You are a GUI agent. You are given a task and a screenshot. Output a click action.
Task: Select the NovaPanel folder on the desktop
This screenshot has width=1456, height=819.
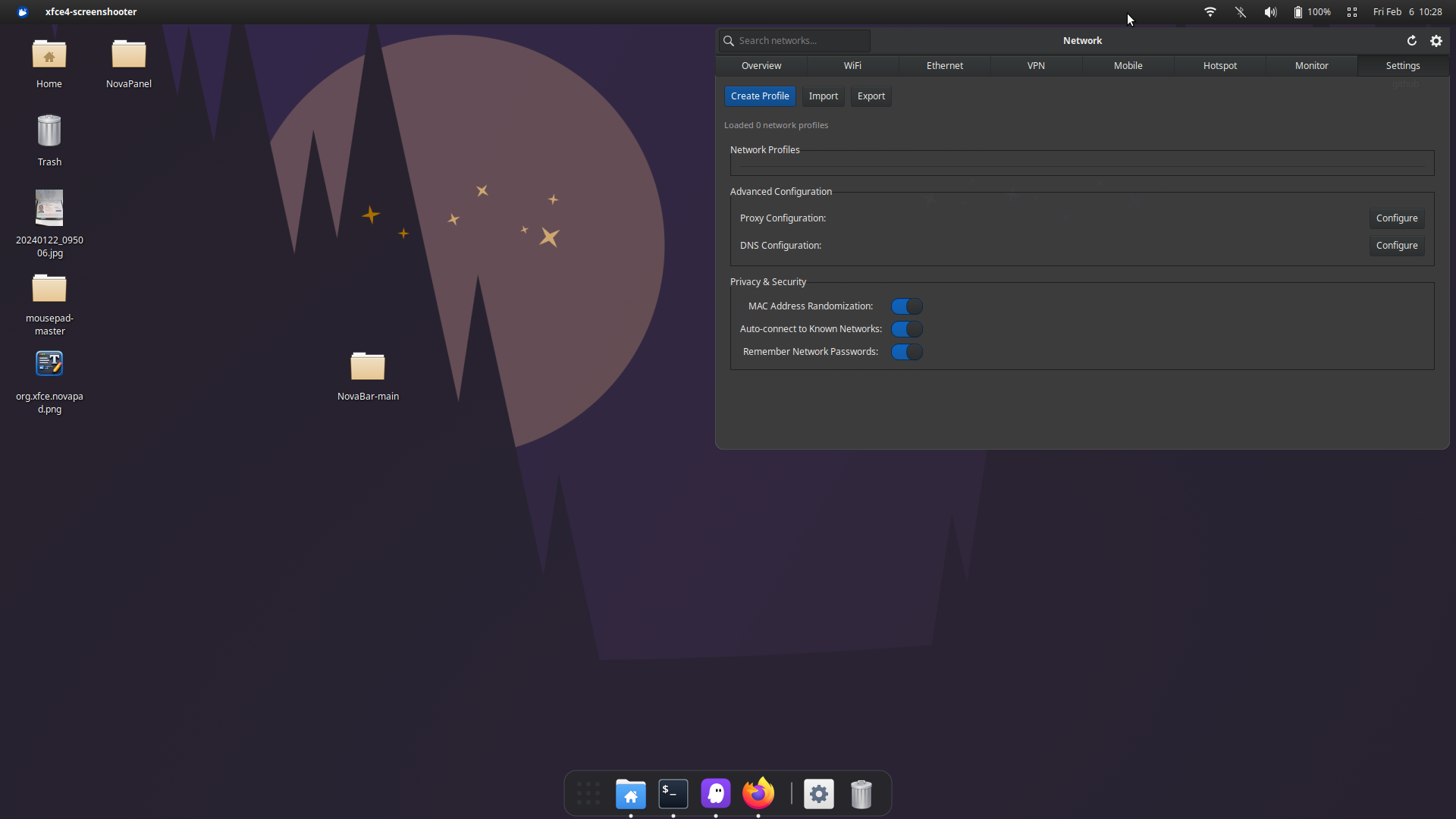tap(129, 64)
